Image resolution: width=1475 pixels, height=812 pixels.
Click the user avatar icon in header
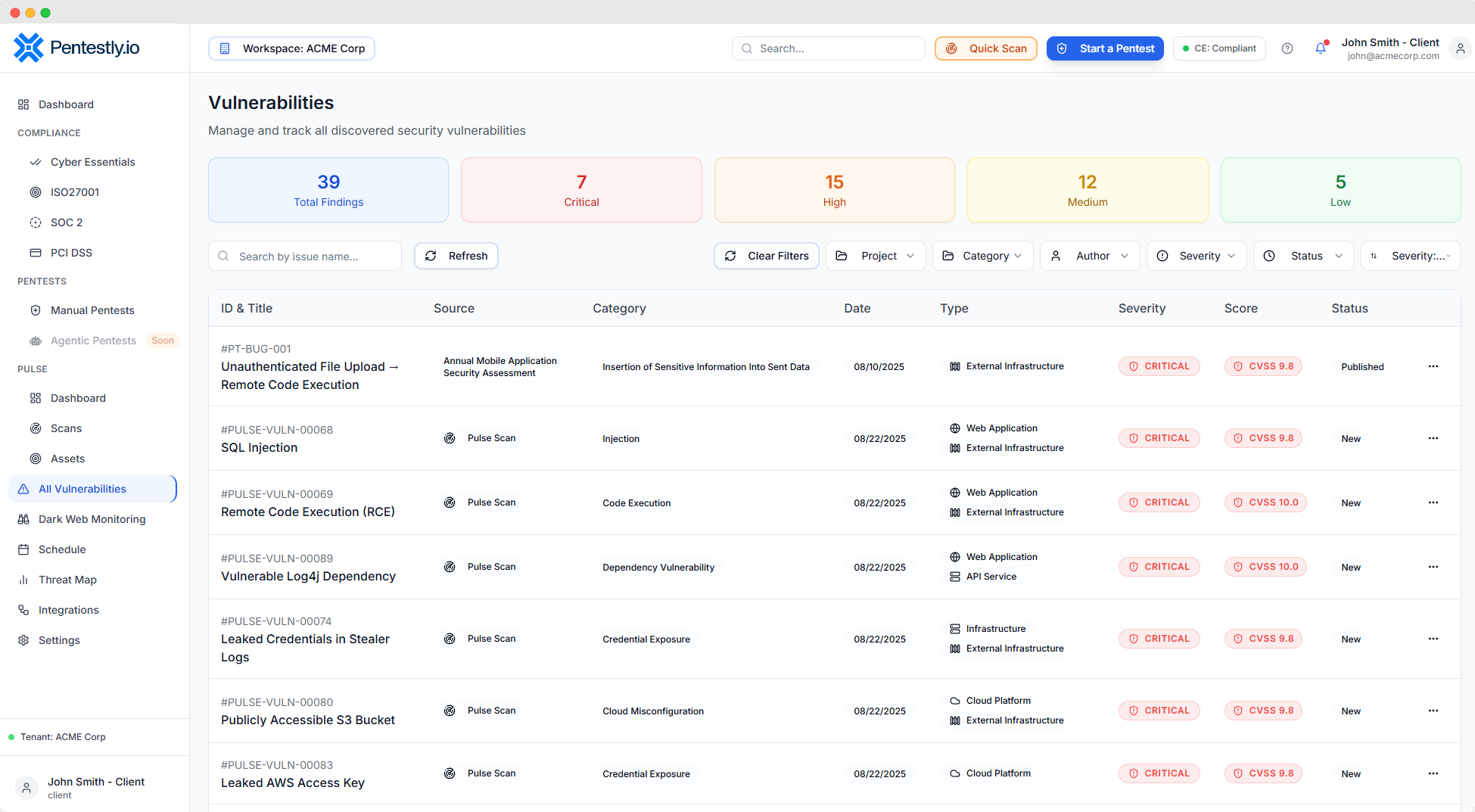click(1460, 48)
